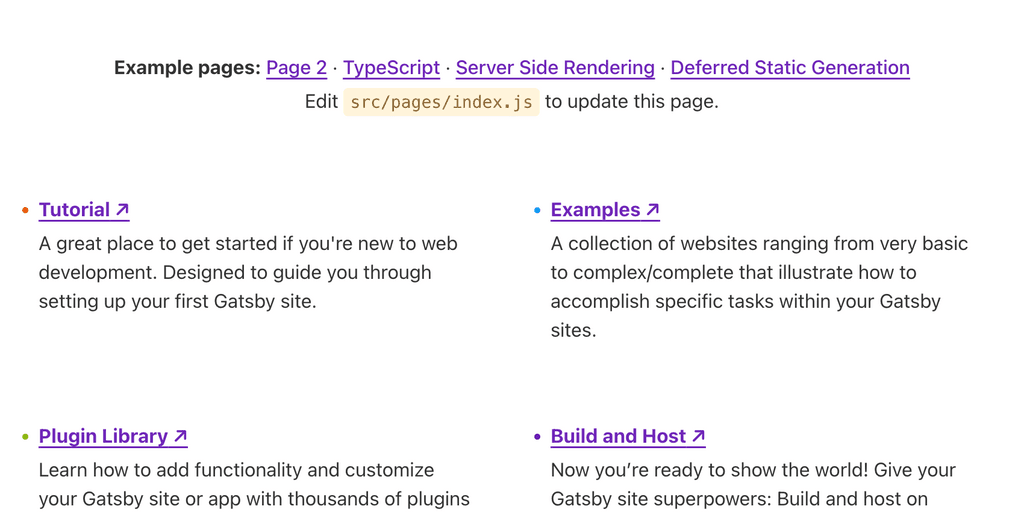This screenshot has width=1024, height=512.
Task: Click the arrow icon next to Build and Host
Action: coord(698,436)
